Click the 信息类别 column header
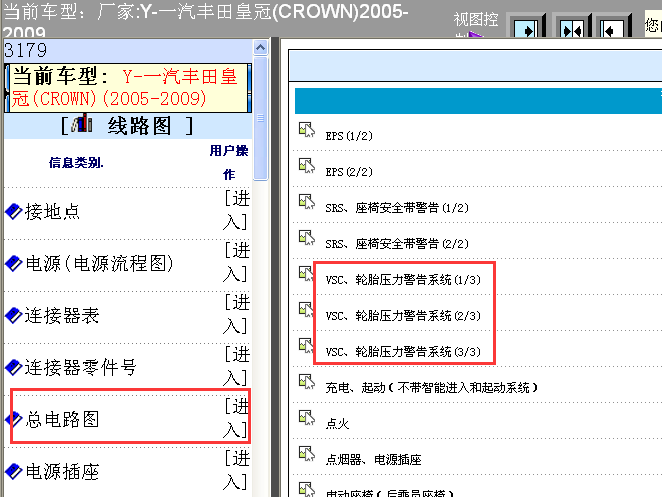The image size is (662, 497). (76, 163)
